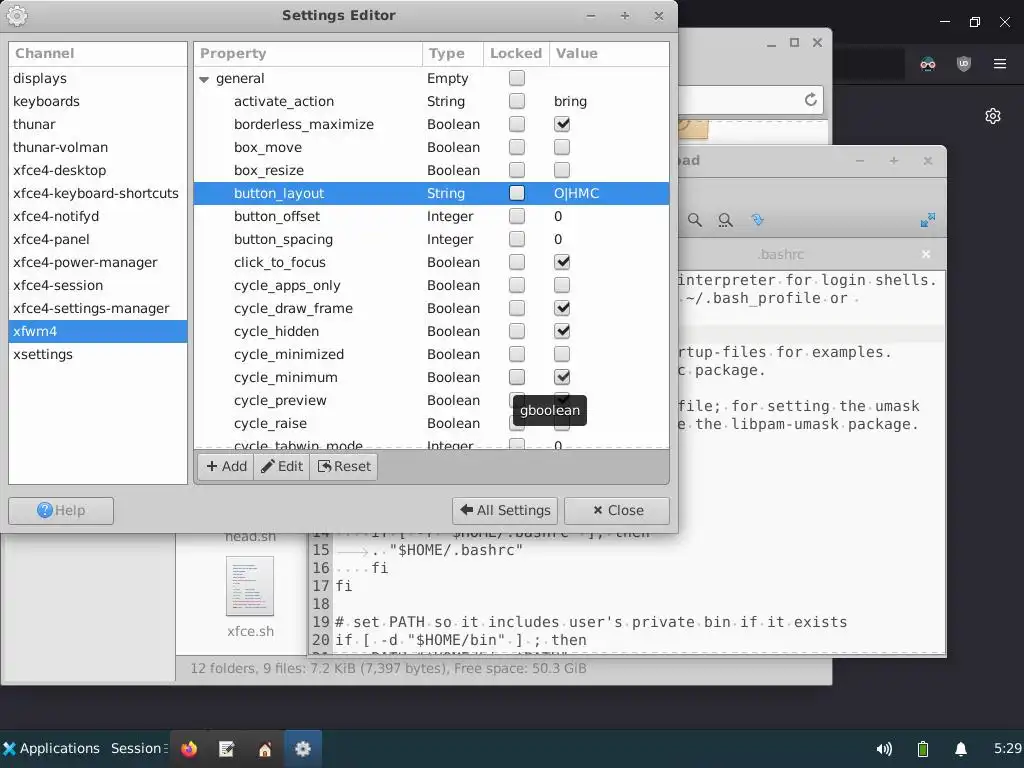The image size is (1024, 768).
Task: Select xfce4-desktop channel
Action: [98, 170]
